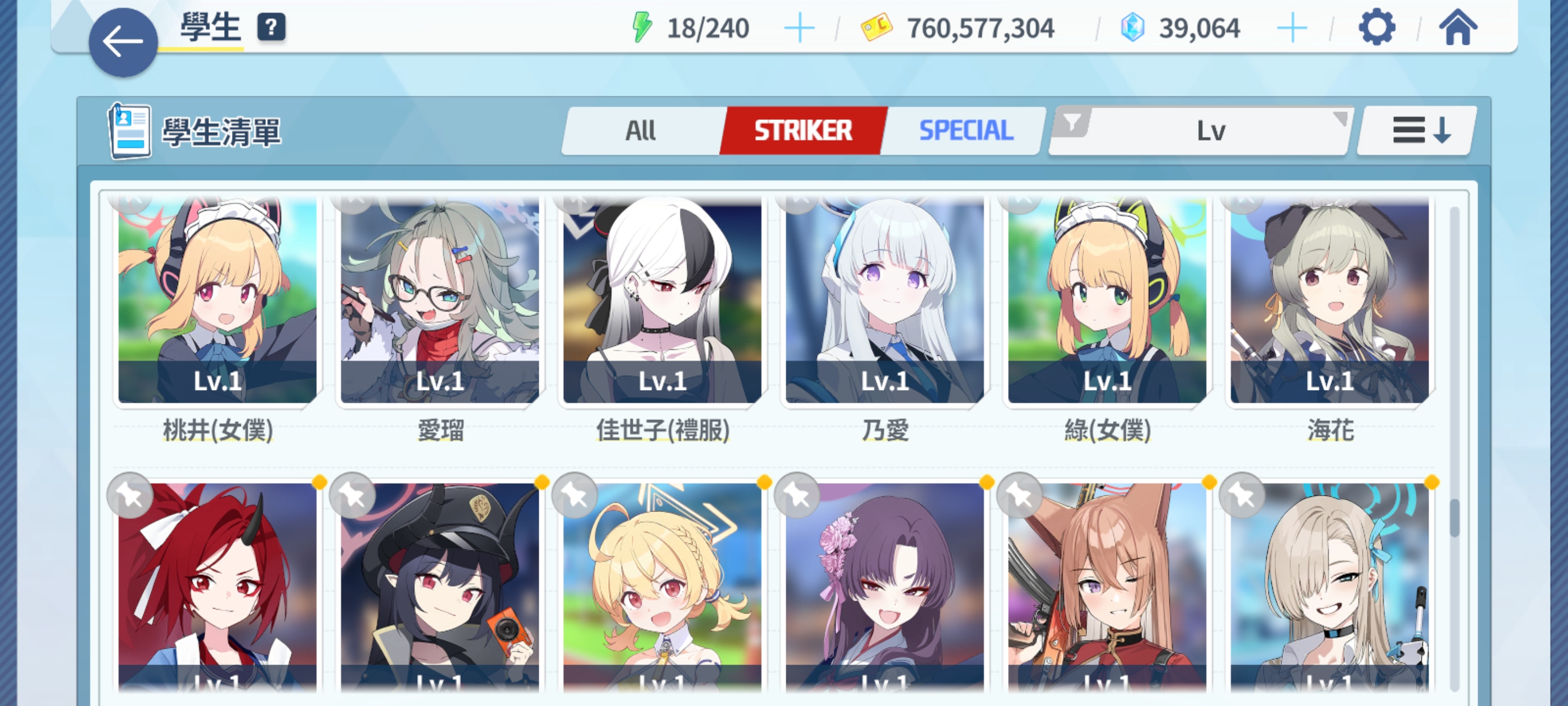Open the filter funnel icon

[x=1071, y=123]
